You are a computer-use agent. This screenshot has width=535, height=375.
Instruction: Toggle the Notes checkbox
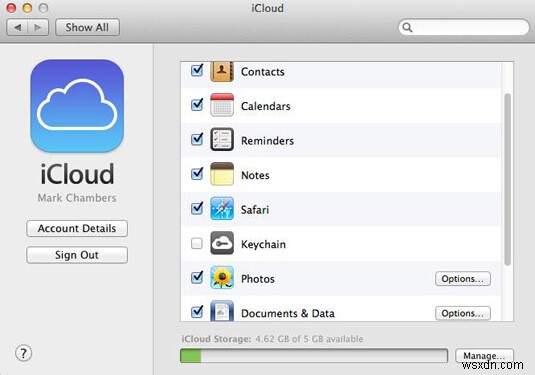click(197, 173)
